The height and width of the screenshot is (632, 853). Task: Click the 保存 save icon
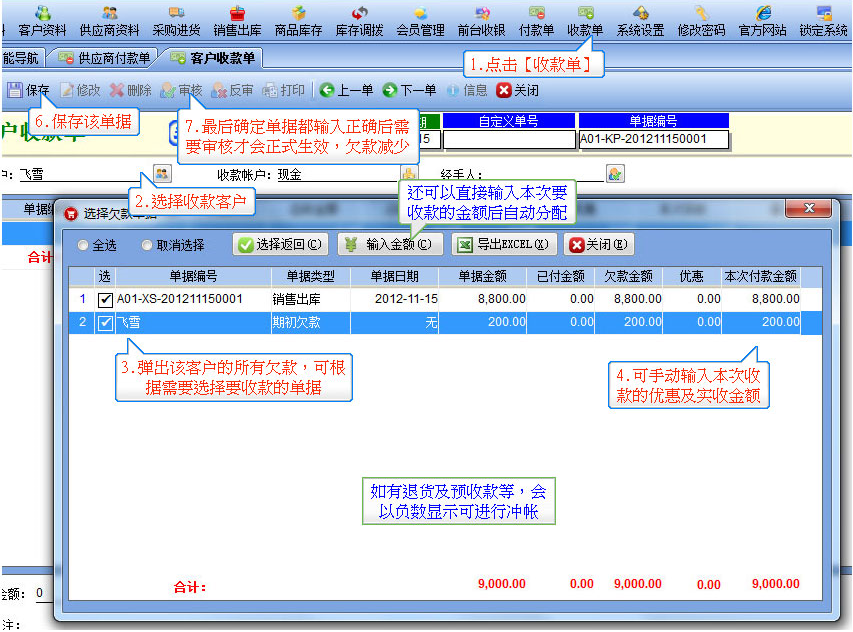(15, 90)
